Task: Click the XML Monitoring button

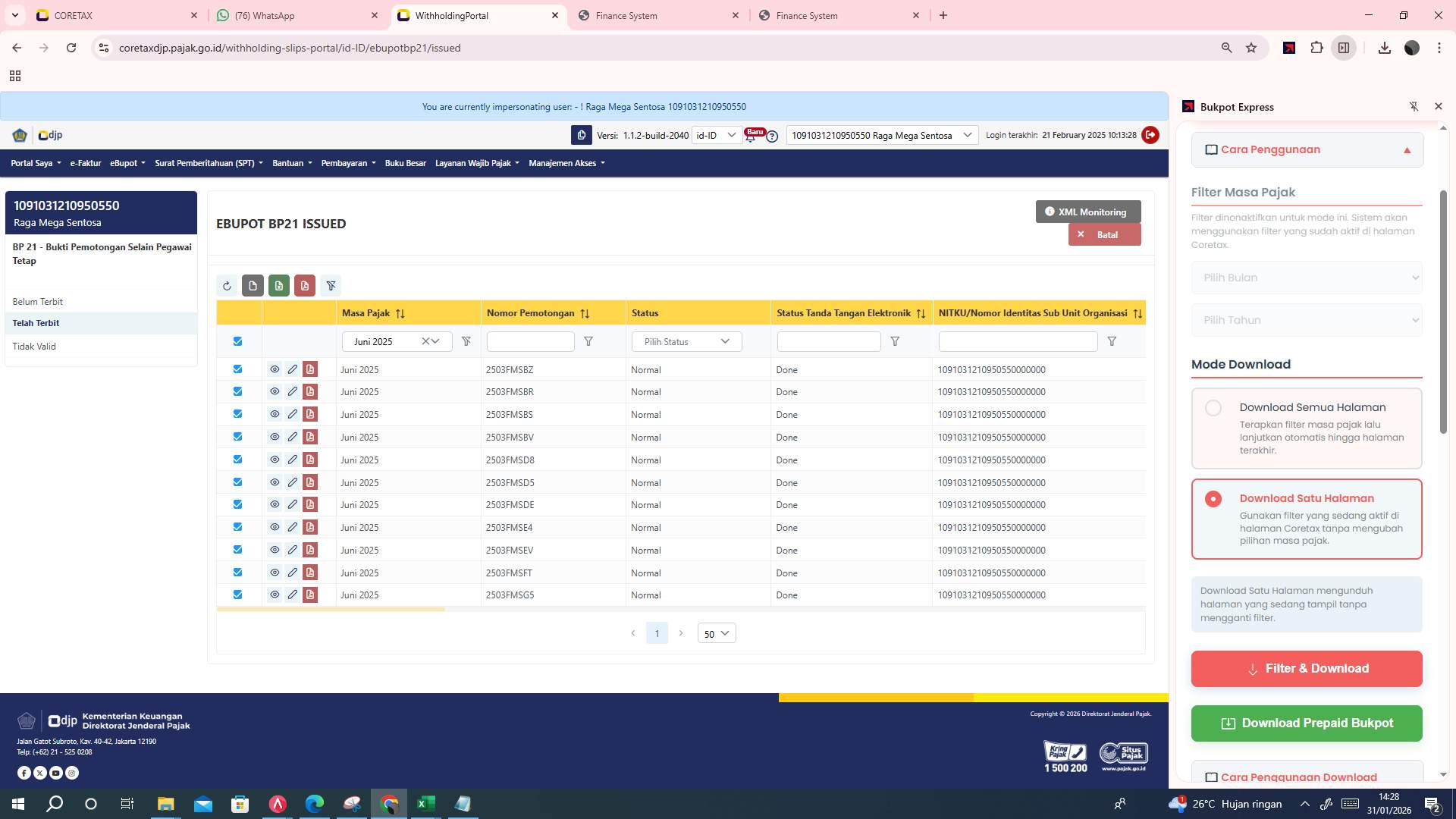Action: pos(1086,212)
